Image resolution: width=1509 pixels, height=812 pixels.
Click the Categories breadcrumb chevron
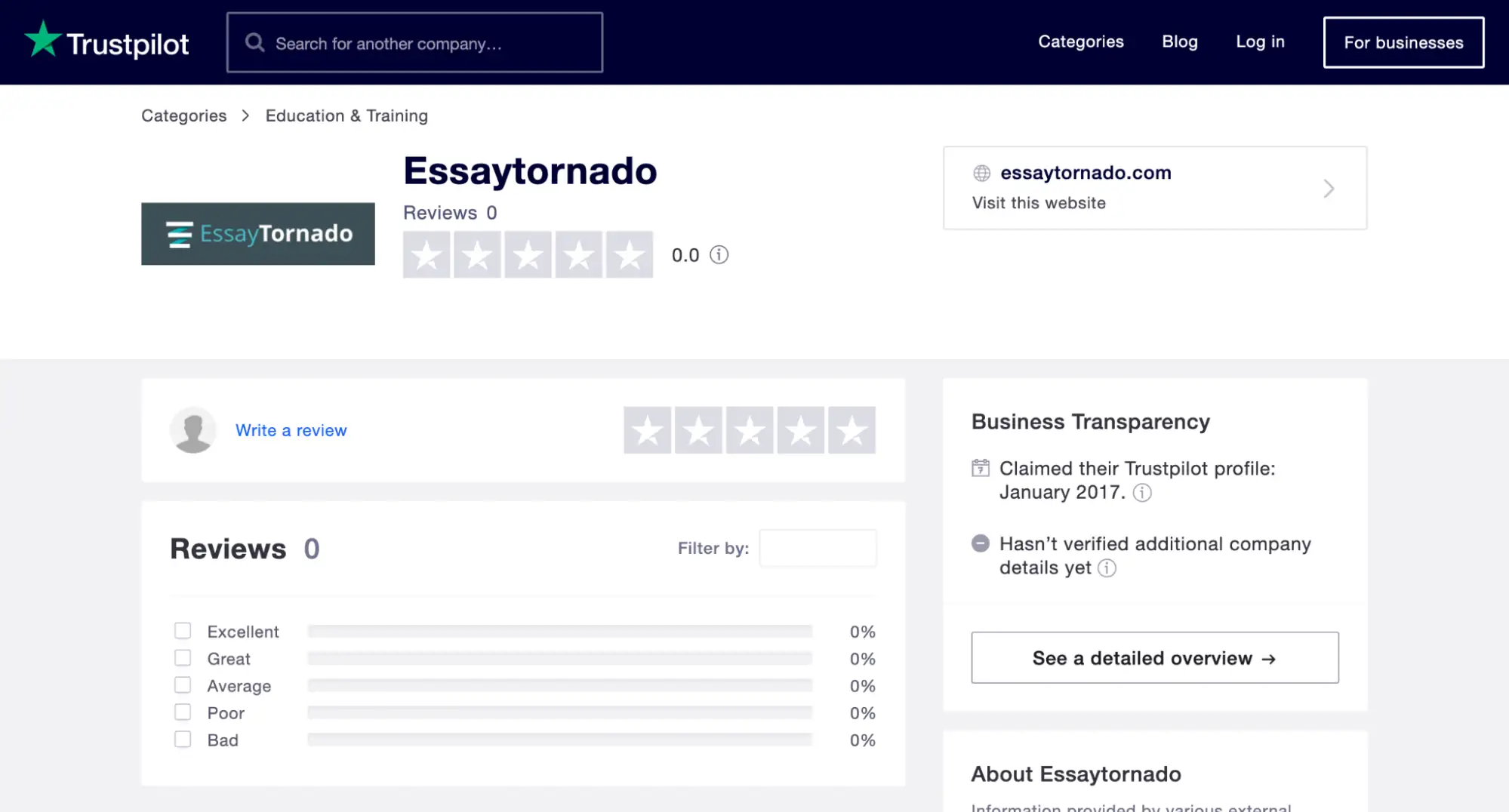pos(245,115)
